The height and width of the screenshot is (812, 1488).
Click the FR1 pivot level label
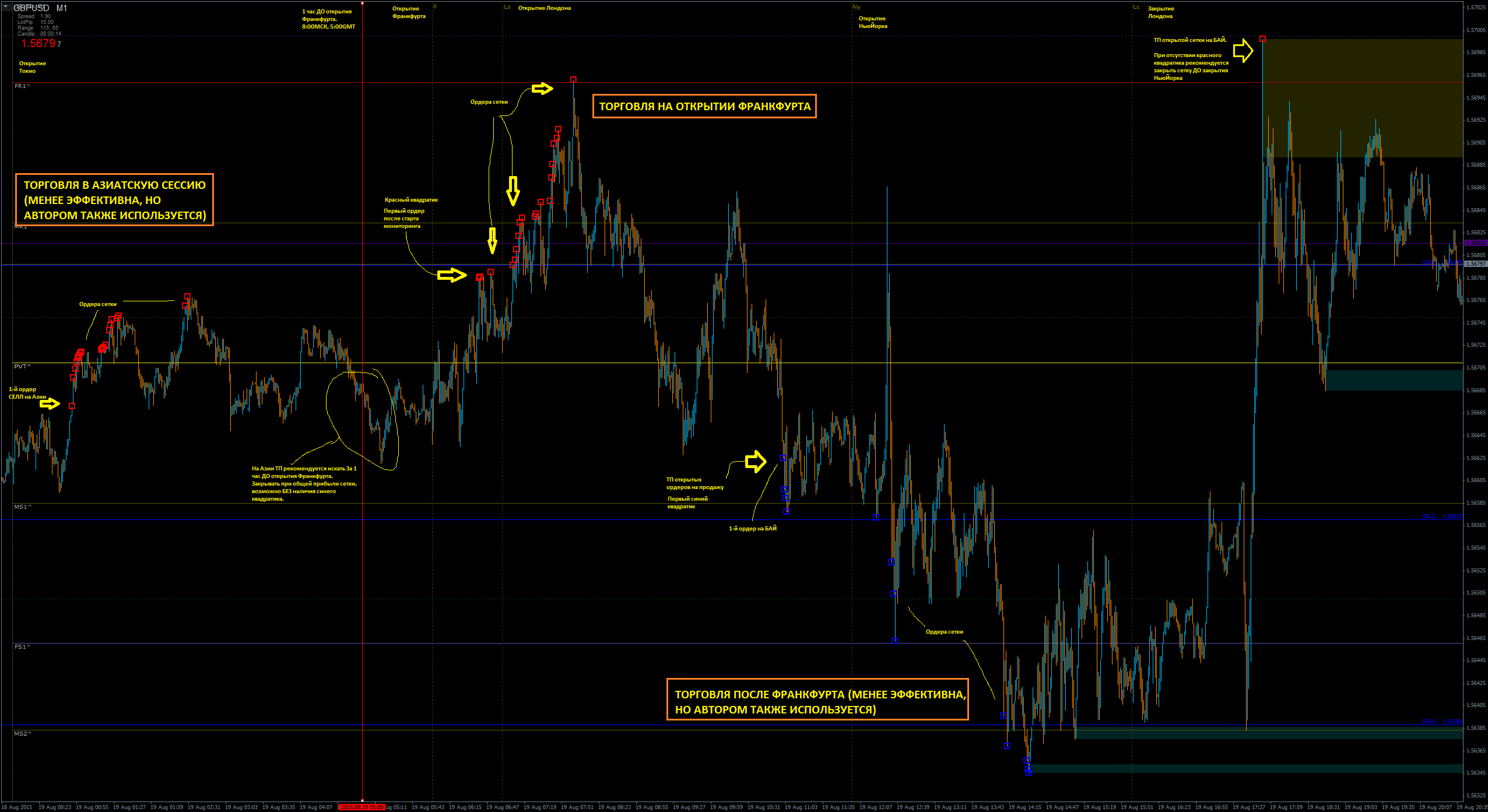click(22, 86)
